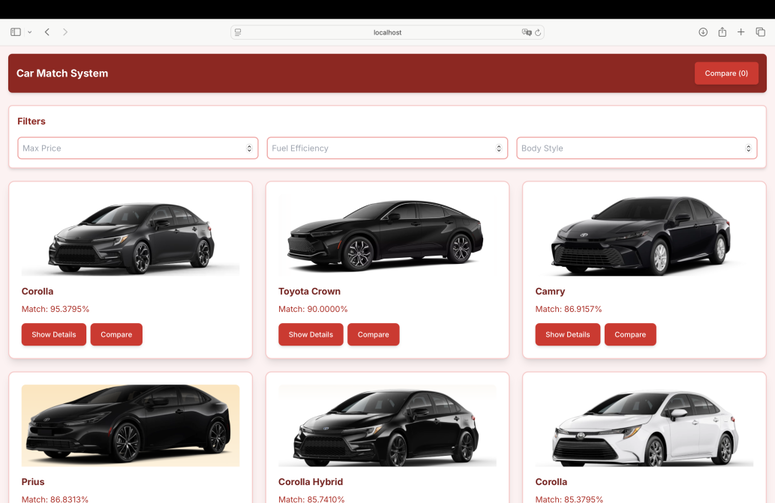Click the Toyota Crown card title
Viewport: 775px width, 503px height.
click(309, 292)
